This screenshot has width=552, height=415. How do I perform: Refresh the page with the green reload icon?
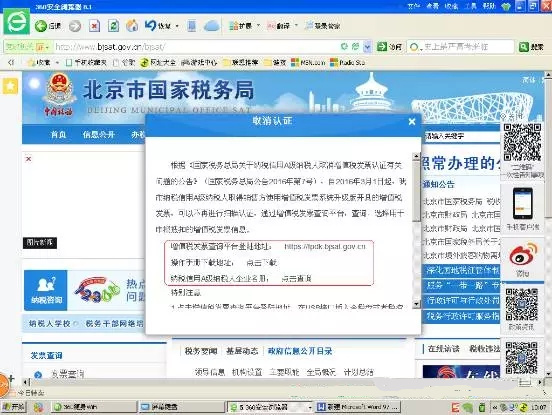tap(113, 26)
